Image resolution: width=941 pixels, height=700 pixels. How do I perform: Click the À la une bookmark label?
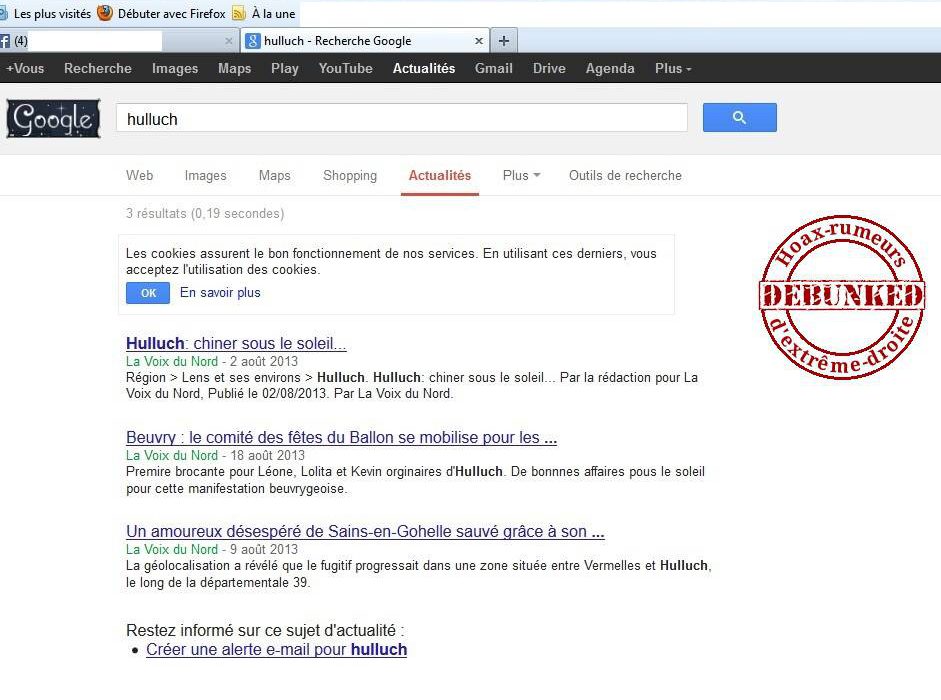tap(274, 13)
